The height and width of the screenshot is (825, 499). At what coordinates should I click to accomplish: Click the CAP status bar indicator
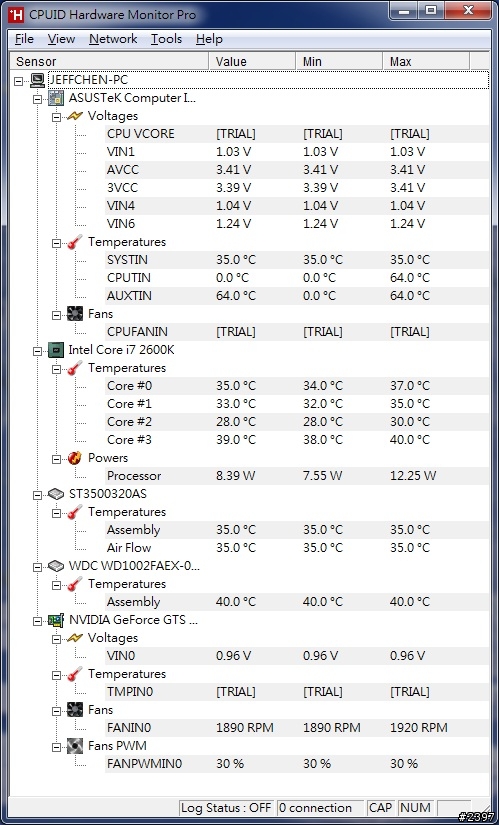coord(380,808)
